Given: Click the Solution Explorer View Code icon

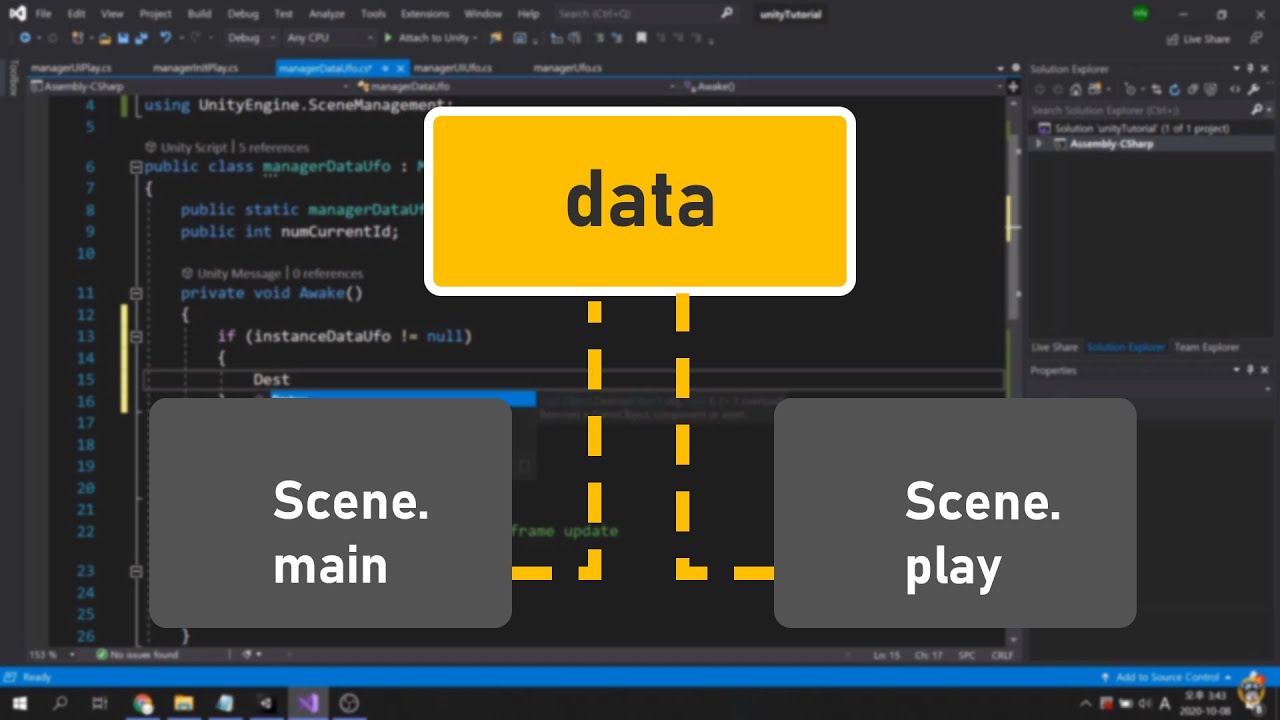Looking at the screenshot, I should tap(1235, 89).
